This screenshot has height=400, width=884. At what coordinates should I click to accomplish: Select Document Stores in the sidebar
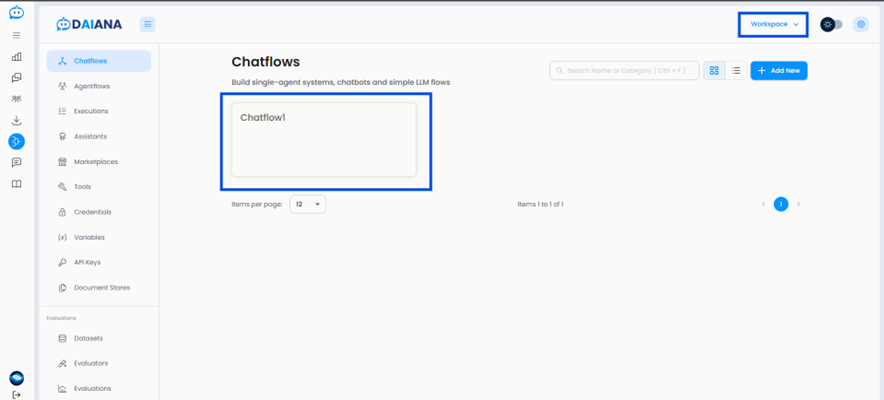click(101, 288)
